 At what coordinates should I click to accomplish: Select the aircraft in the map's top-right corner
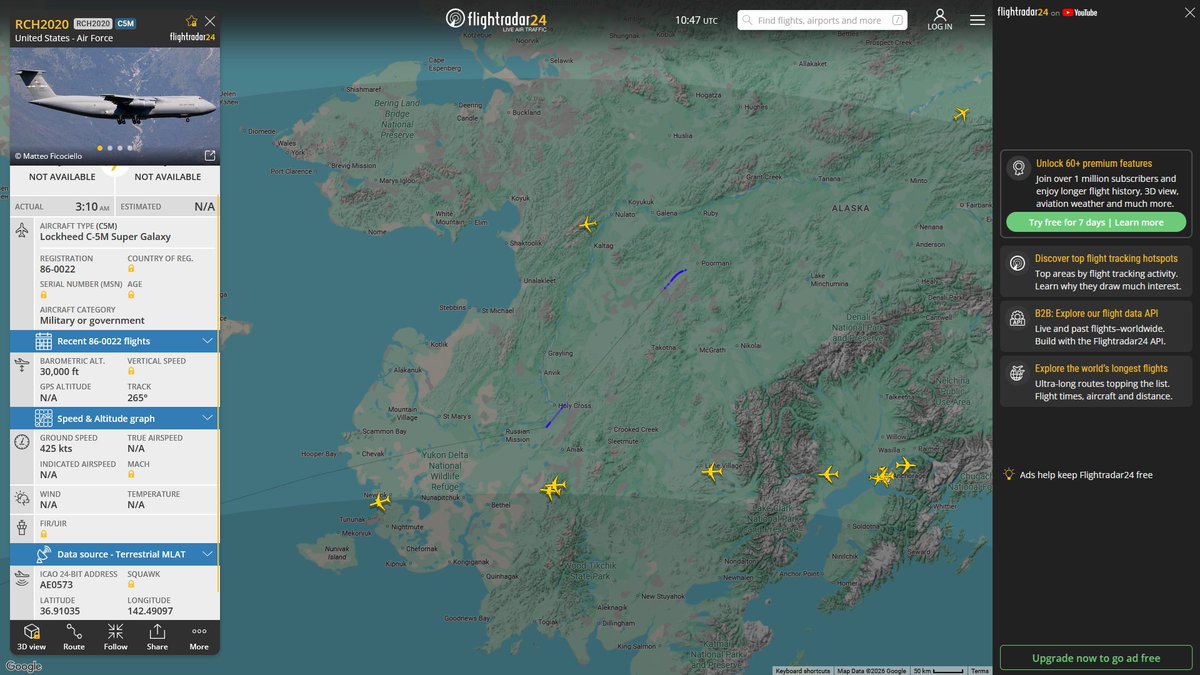coord(962,114)
